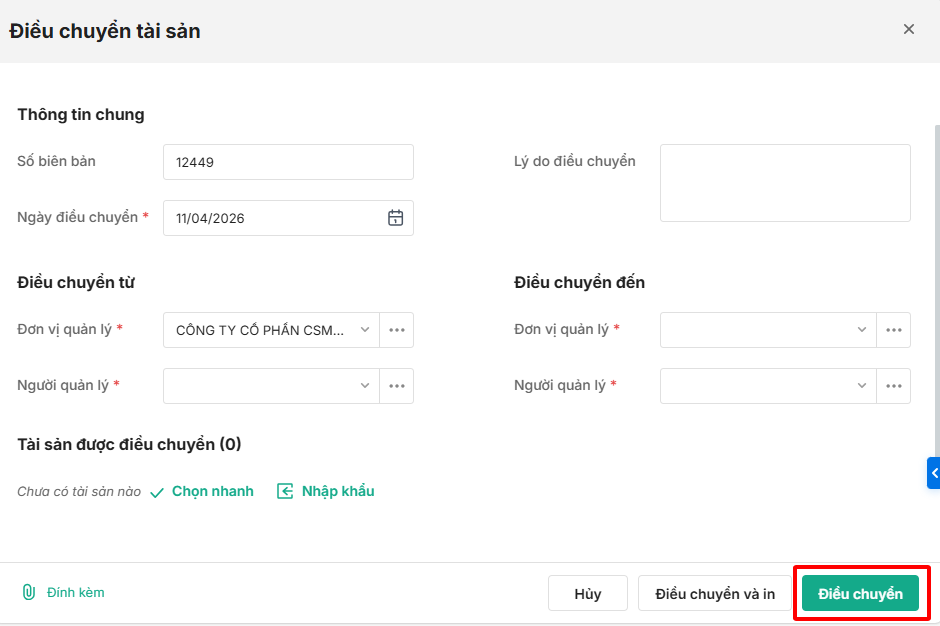Expand source Đơn vị quản lý dropdown
940x626 pixels.
tap(365, 330)
